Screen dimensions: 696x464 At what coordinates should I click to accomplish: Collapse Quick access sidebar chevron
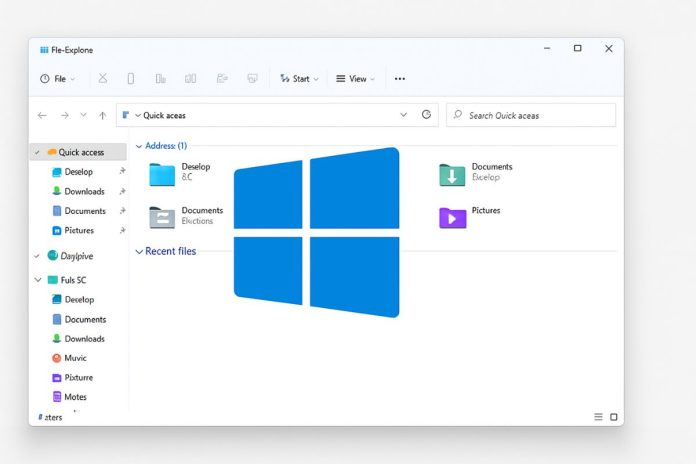click(x=37, y=152)
